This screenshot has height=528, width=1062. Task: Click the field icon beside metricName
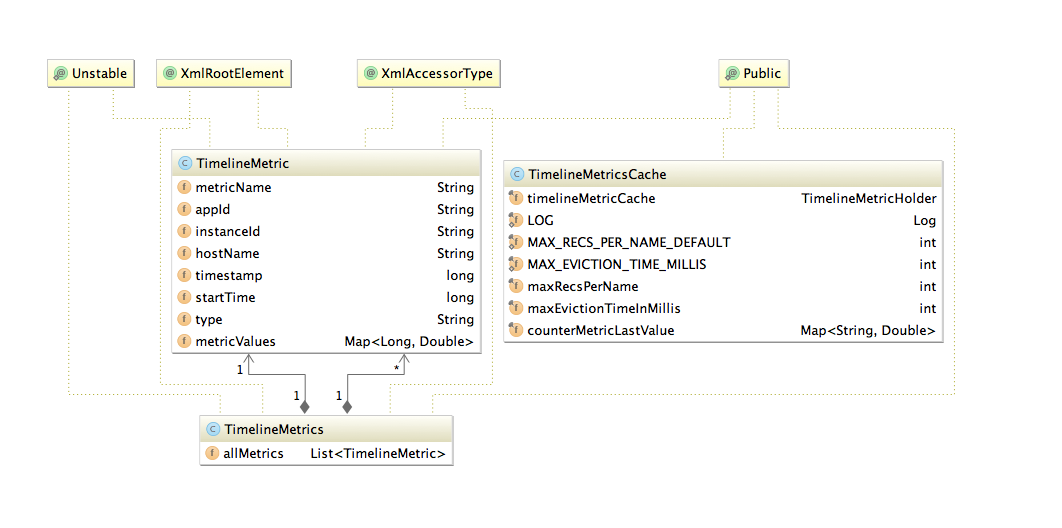184,187
